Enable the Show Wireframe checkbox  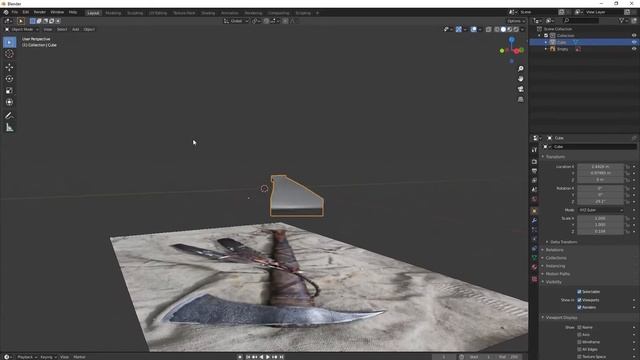pos(579,342)
